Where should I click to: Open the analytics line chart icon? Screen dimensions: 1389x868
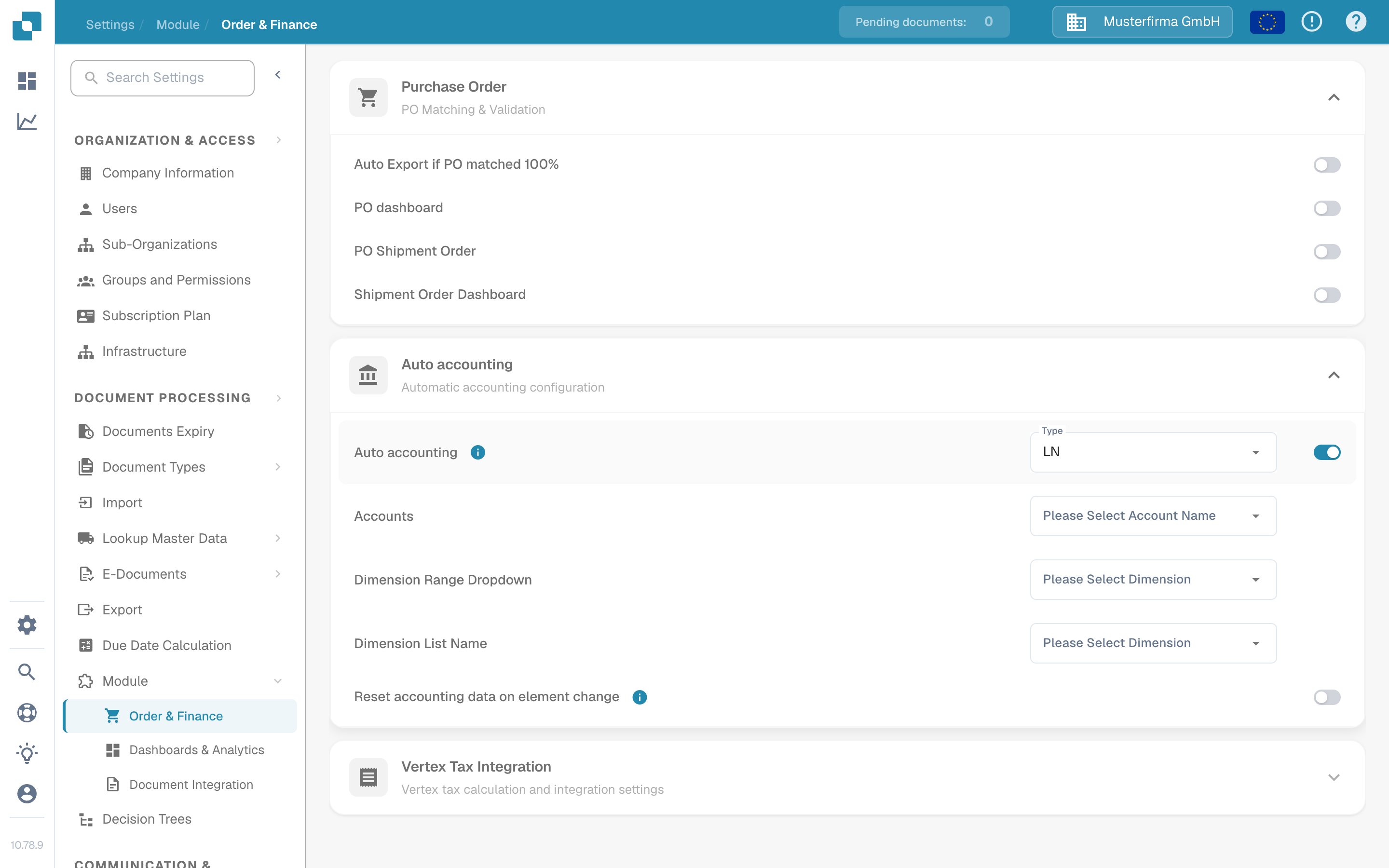pyautogui.click(x=27, y=121)
